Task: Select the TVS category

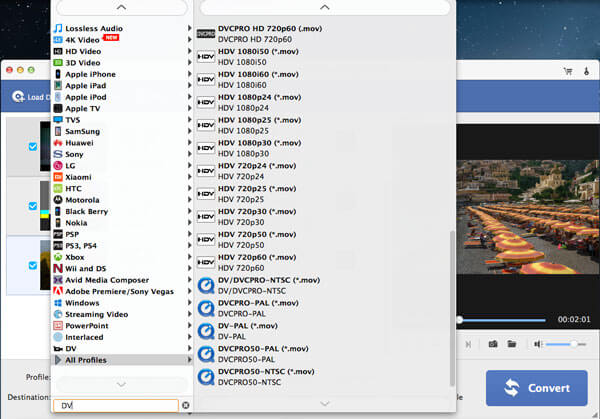Action: (122, 120)
